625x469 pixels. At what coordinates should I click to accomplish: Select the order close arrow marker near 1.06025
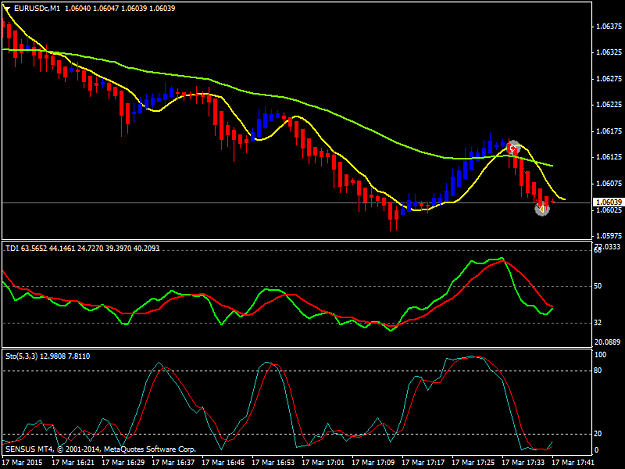542,208
